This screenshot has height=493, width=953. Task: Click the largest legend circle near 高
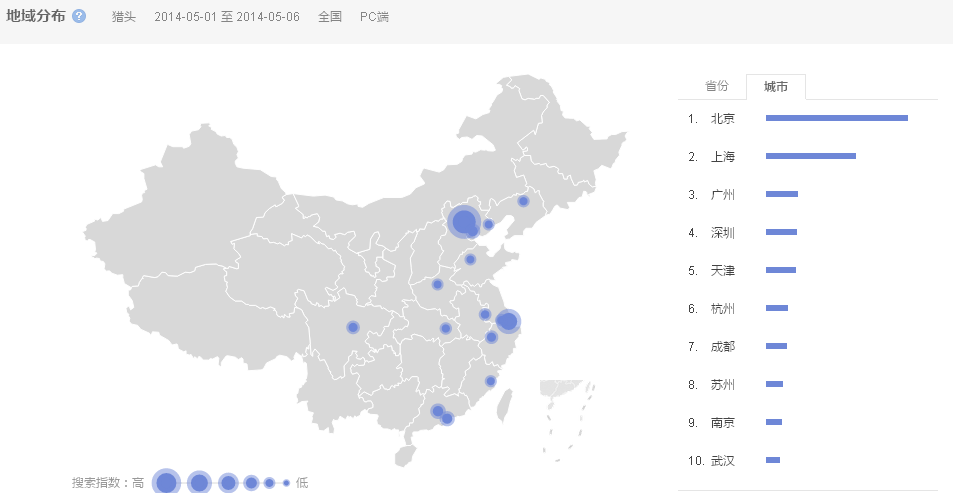(166, 483)
